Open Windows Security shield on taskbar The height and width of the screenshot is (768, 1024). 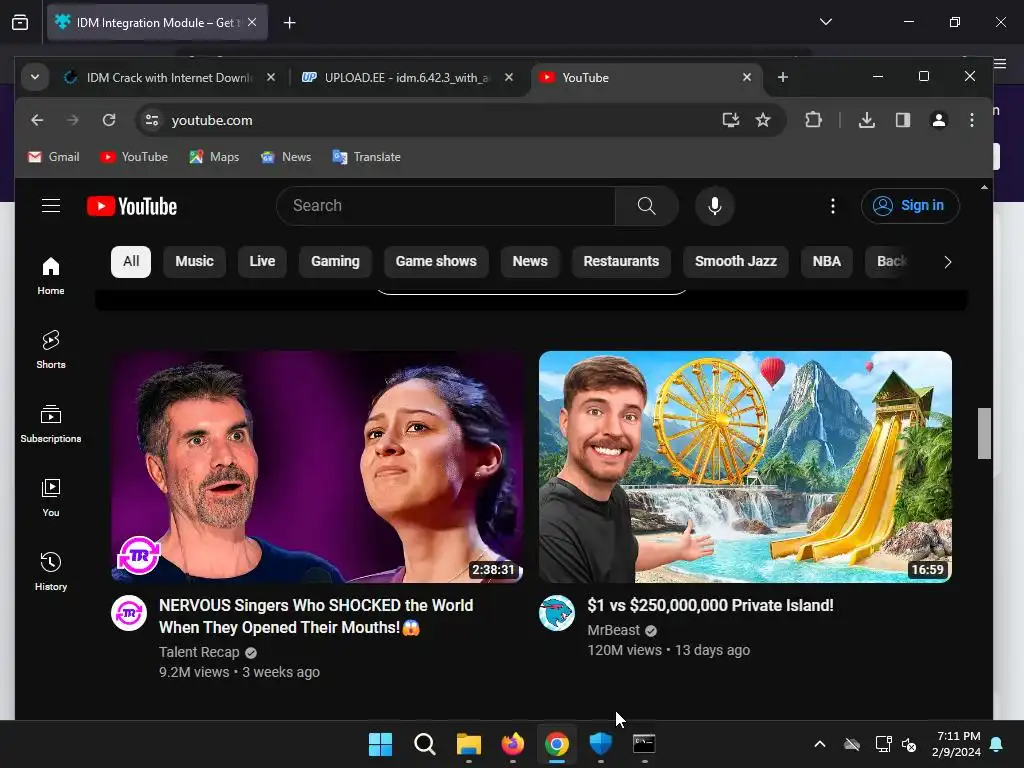tap(601, 744)
